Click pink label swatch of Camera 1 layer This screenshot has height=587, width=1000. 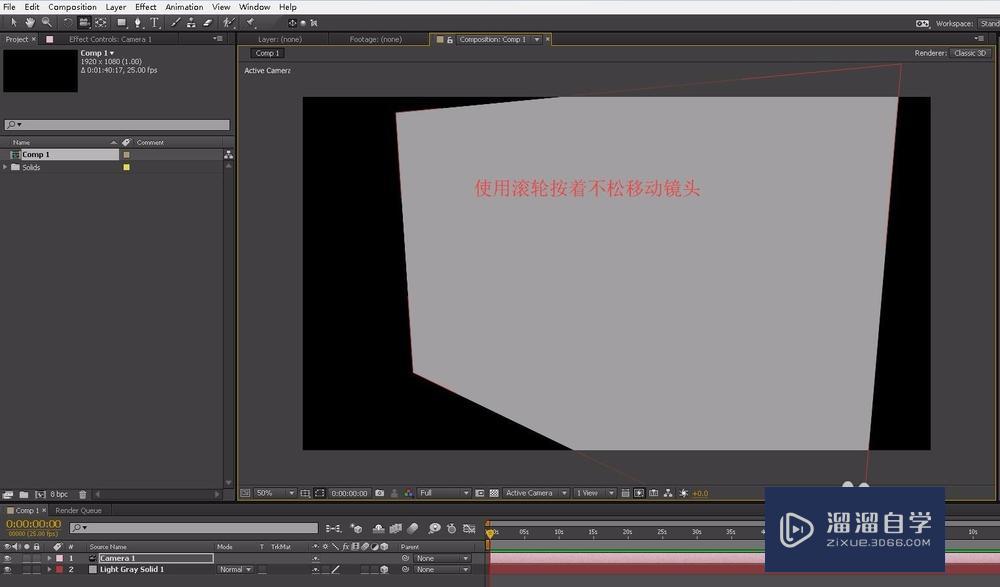[59, 558]
